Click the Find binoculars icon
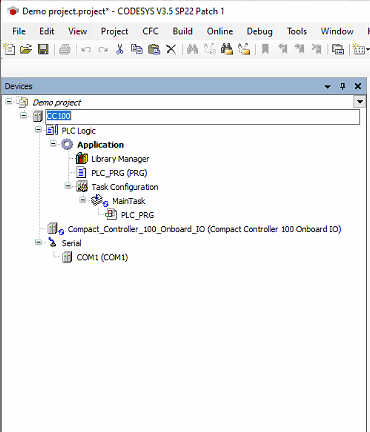Screen dimensions: 370x432 pyautogui.click(x=192, y=49)
